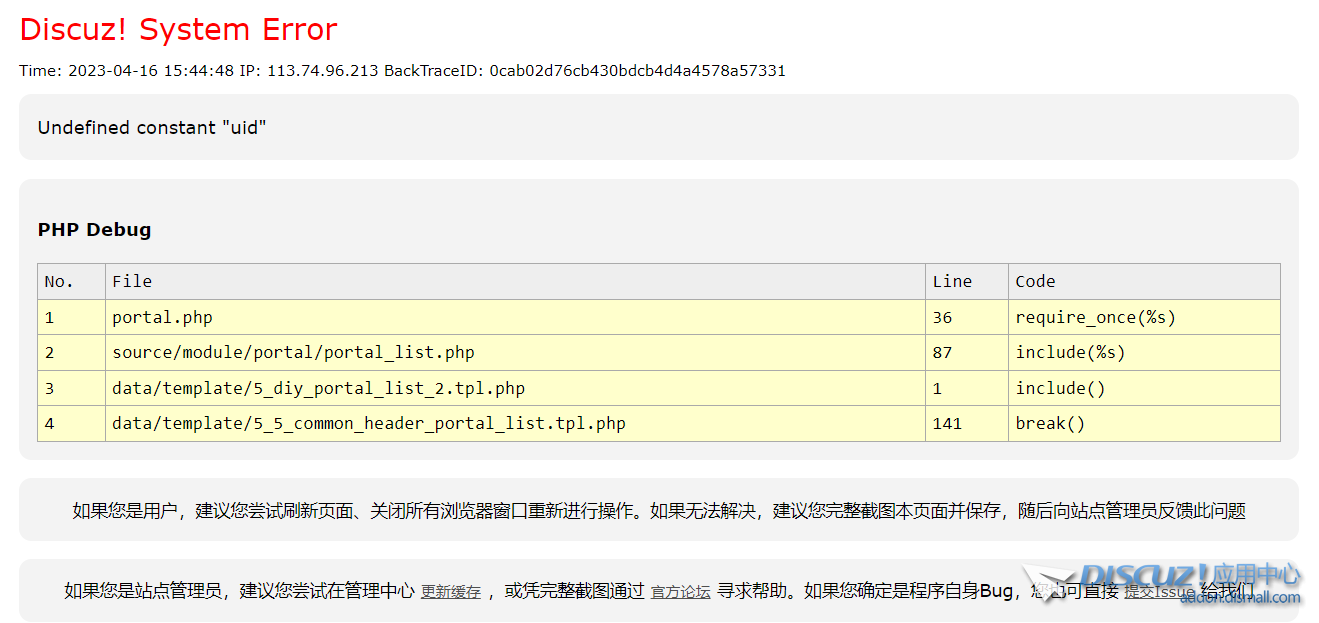The image size is (1319, 623).
Task: Click the 提交Issue link
Action: pyautogui.click(x=1159, y=591)
